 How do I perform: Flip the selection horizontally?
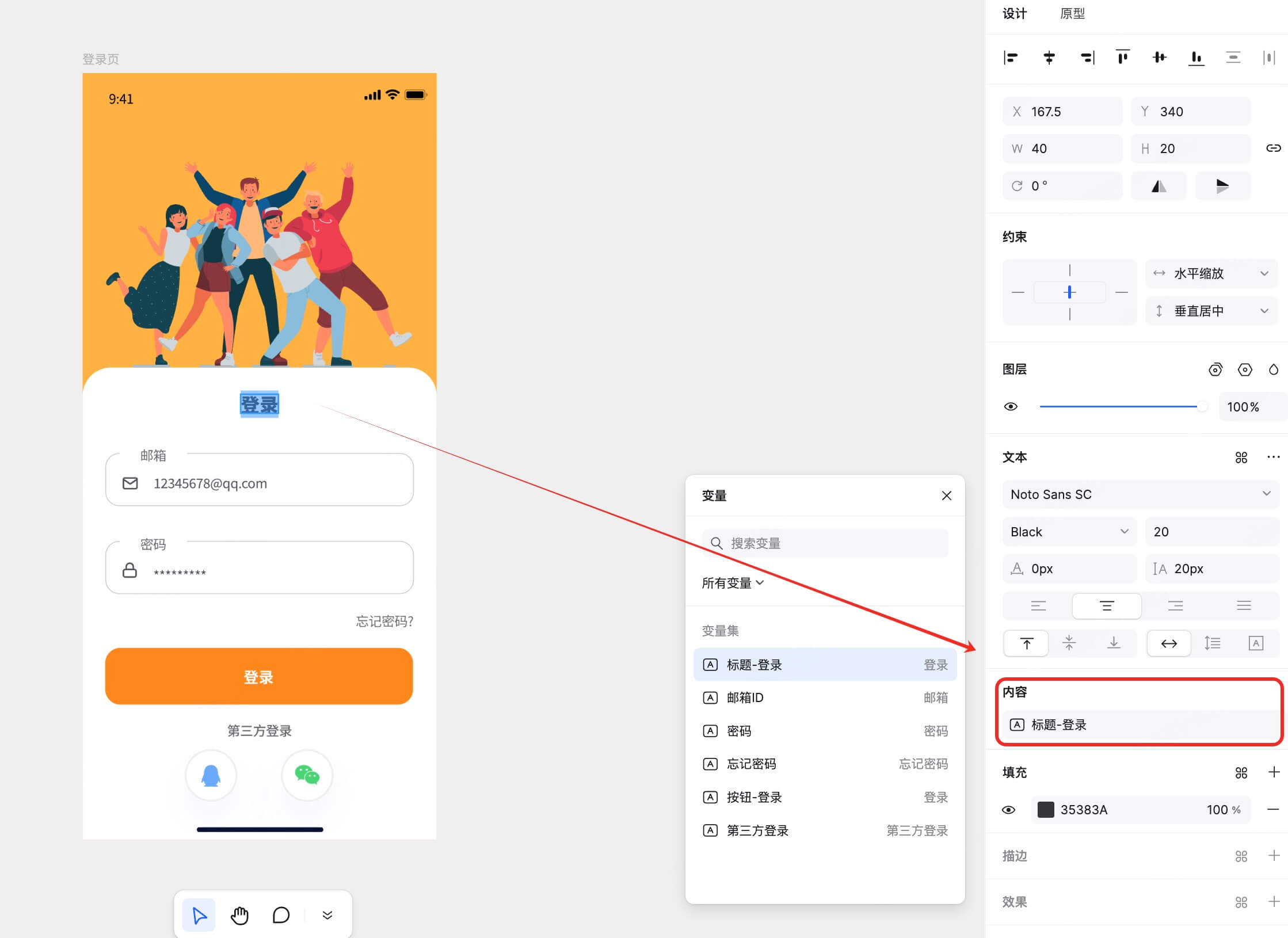pyautogui.click(x=1159, y=186)
